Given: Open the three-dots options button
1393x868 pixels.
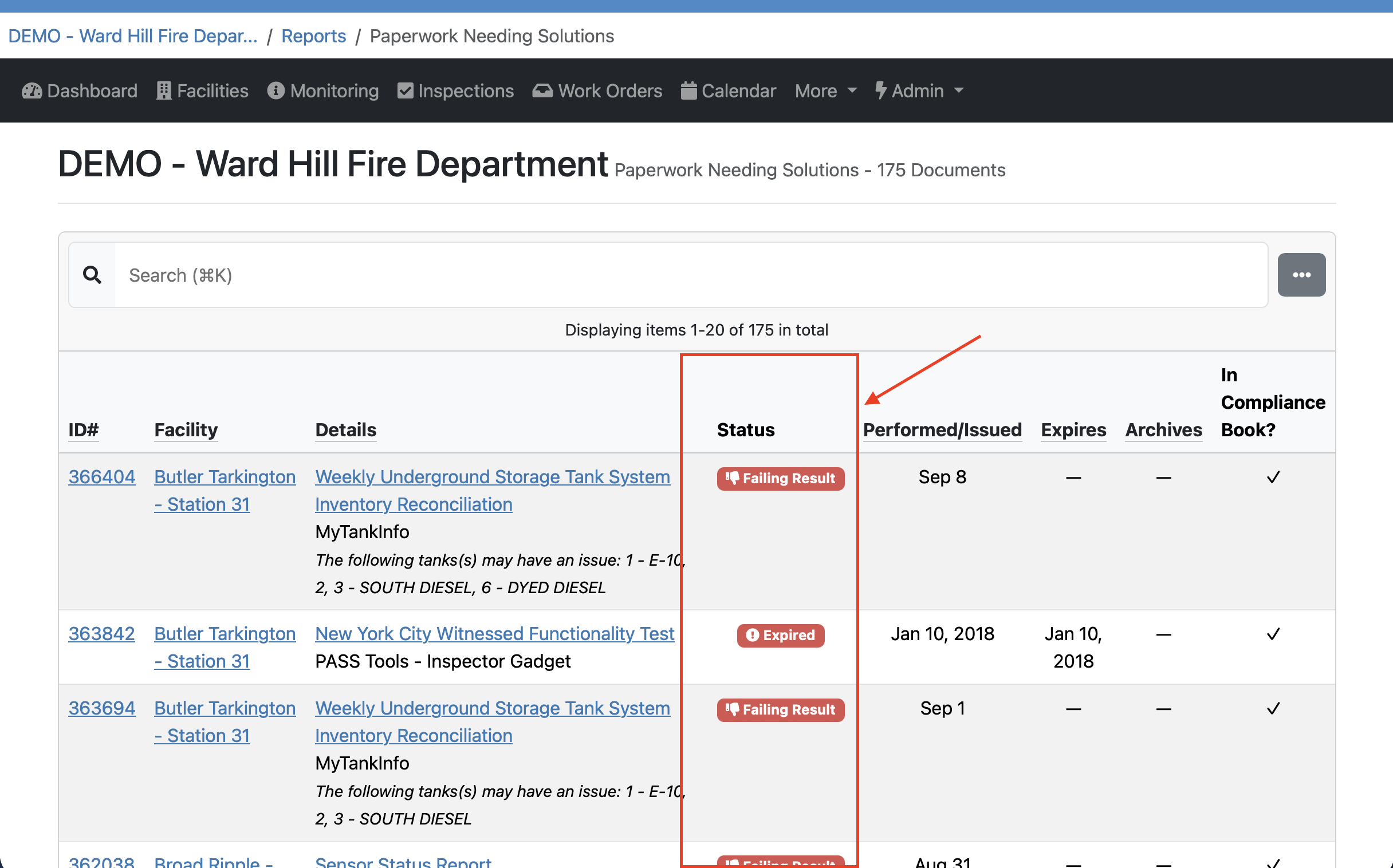Looking at the screenshot, I should pos(1301,275).
